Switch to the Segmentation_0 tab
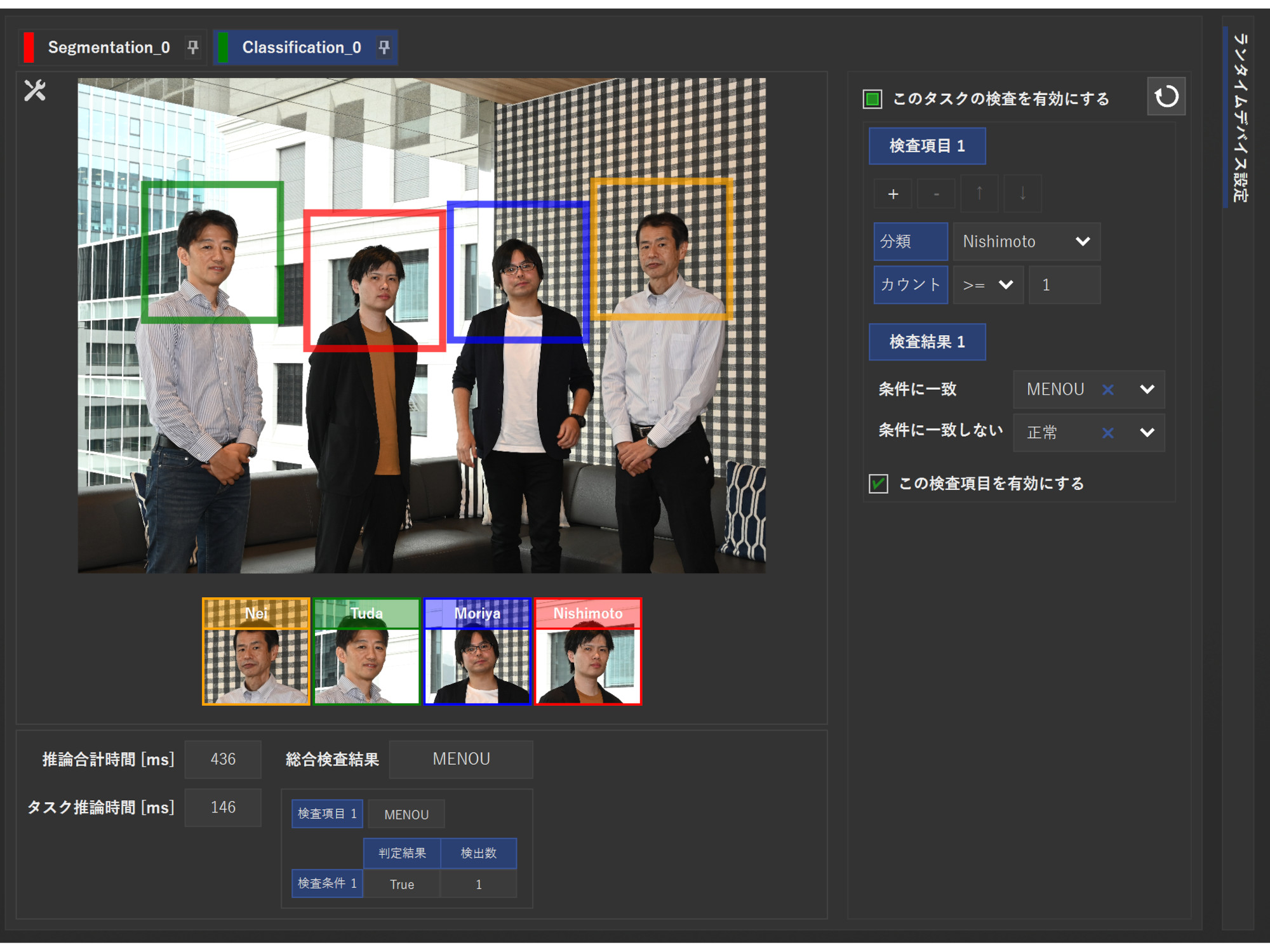 109,48
